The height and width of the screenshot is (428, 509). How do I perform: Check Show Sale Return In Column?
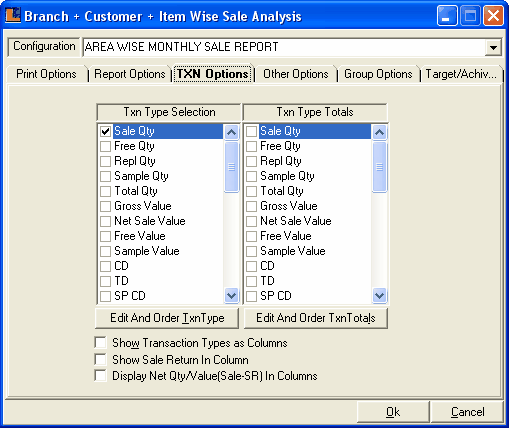(x=100, y=359)
